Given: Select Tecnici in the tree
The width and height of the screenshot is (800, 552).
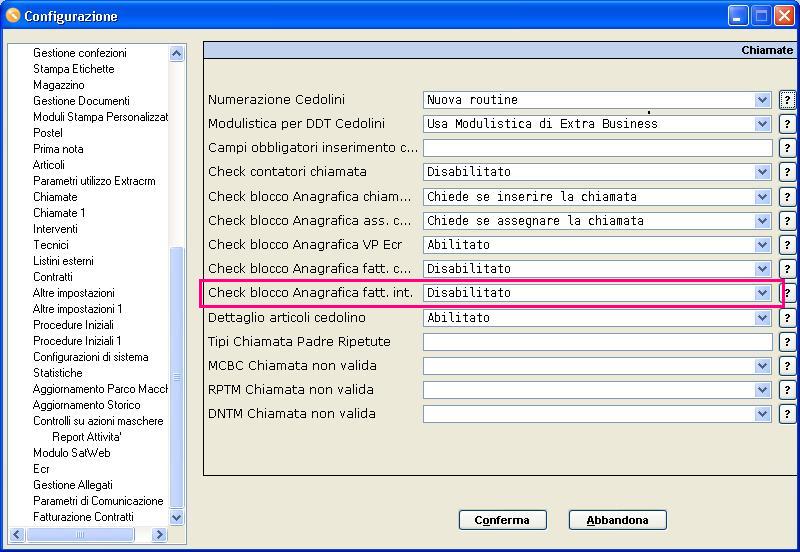Looking at the screenshot, I should pyautogui.click(x=51, y=245).
